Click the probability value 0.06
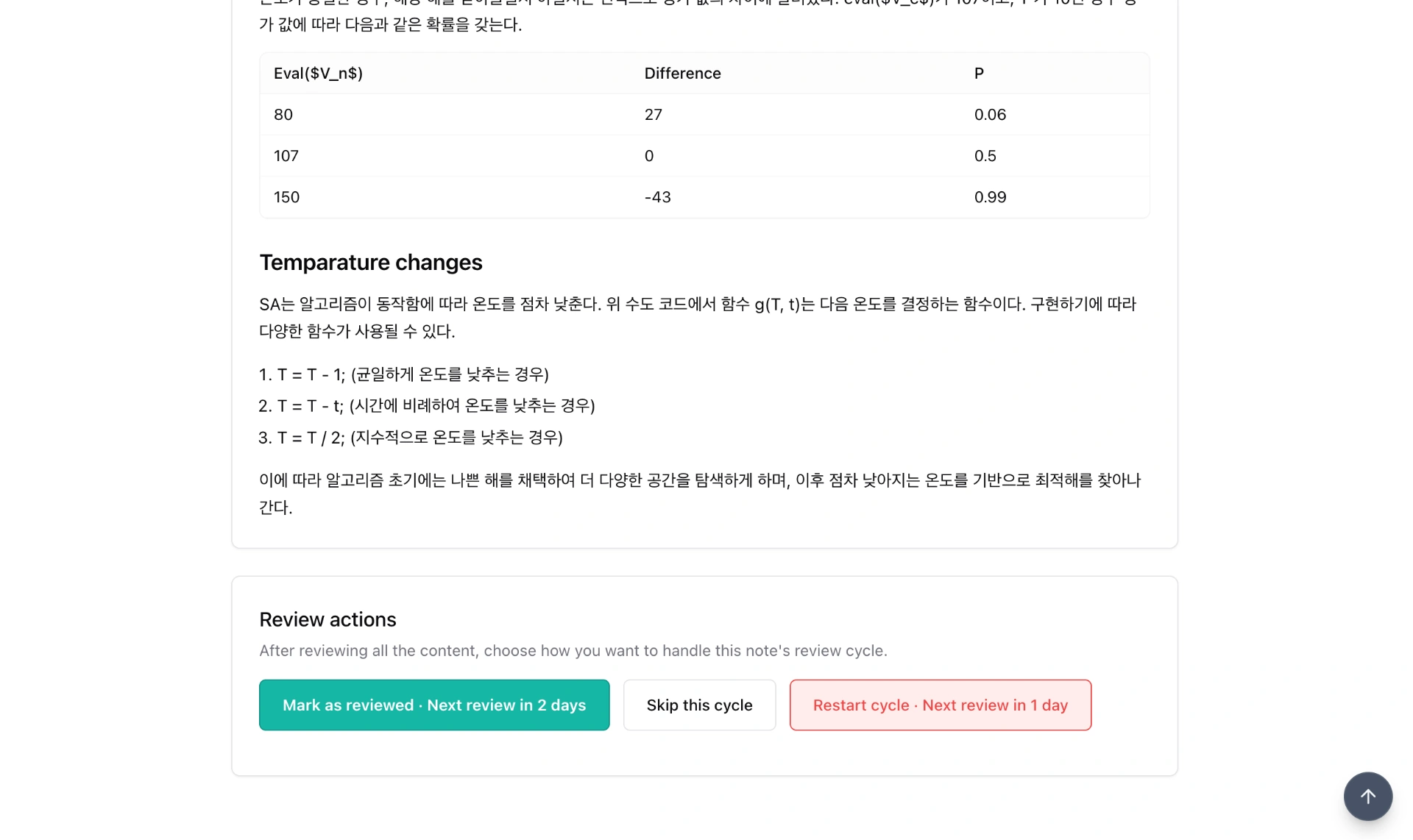 pyautogui.click(x=990, y=115)
